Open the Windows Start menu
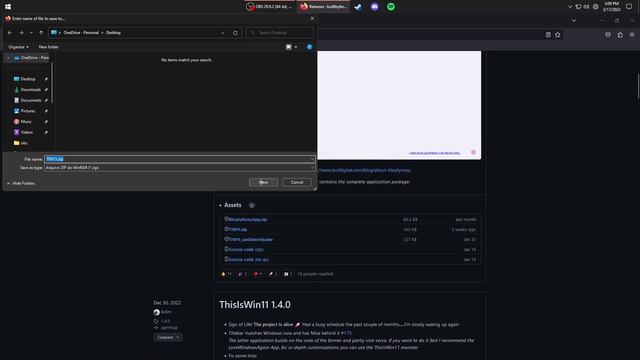Viewport: 640px width, 360px height. (x=8, y=7)
